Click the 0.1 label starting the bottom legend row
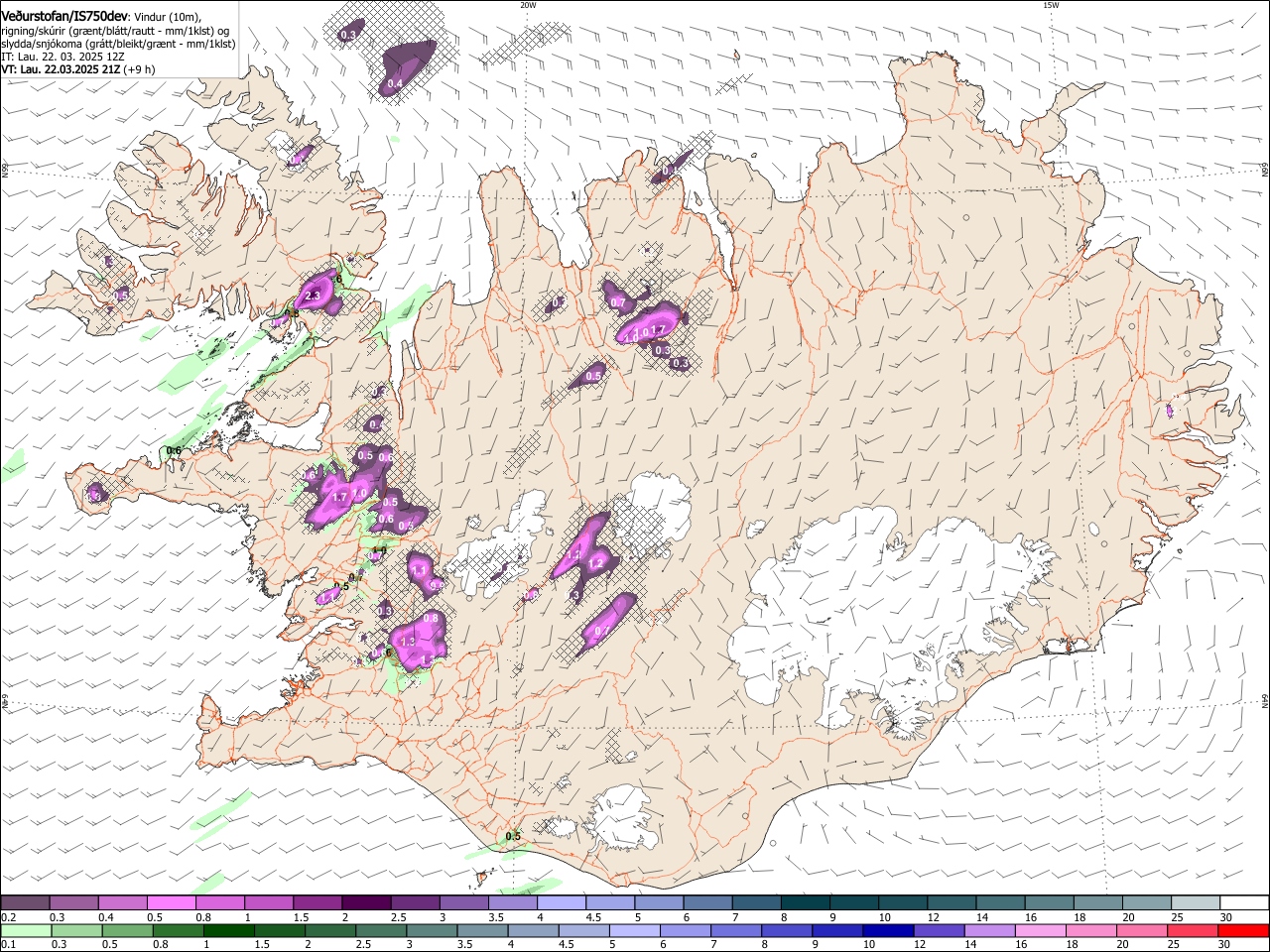Image resolution: width=1270 pixels, height=952 pixels. 8,945
